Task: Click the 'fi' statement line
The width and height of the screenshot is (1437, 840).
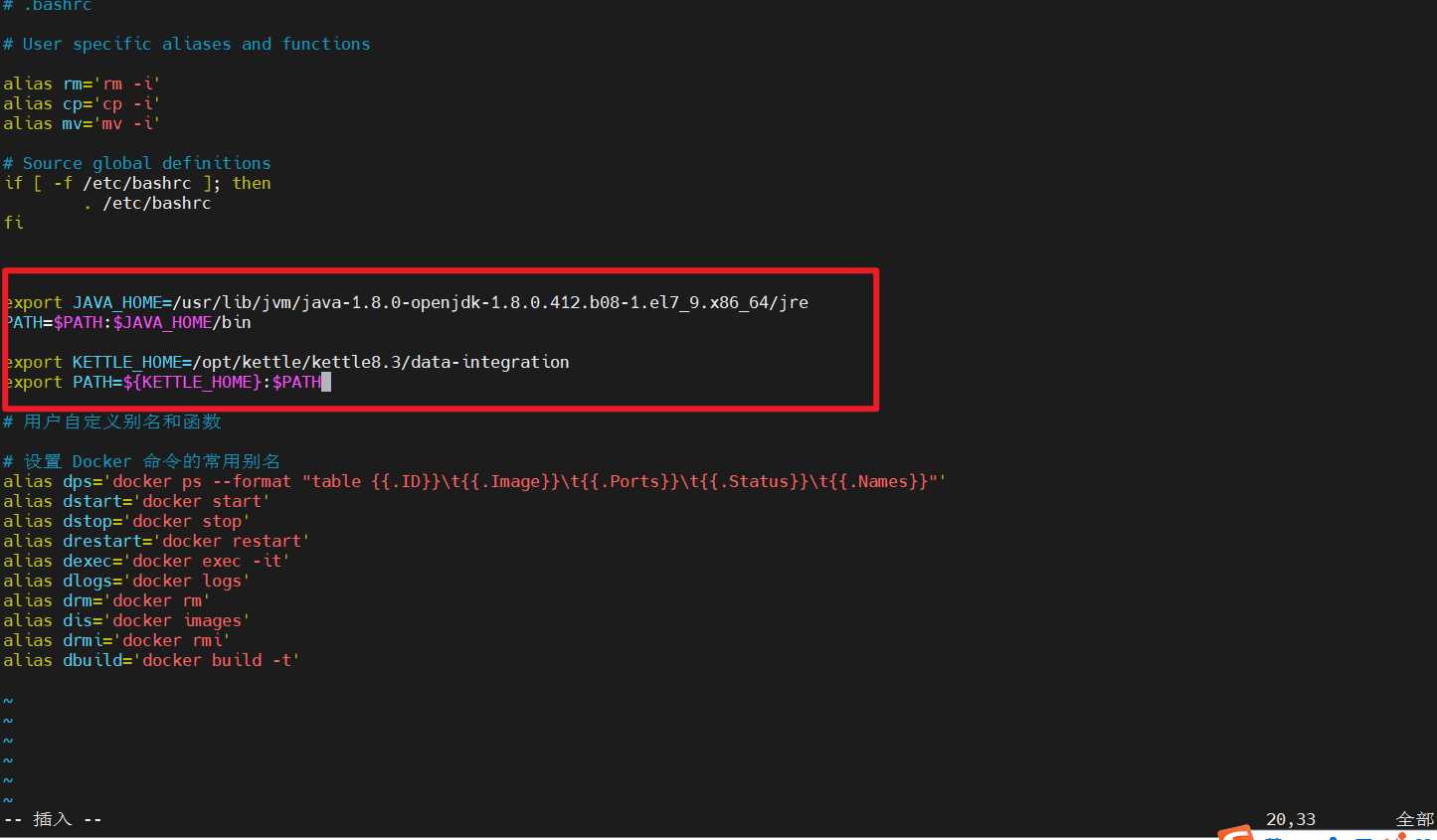Action: 13,222
